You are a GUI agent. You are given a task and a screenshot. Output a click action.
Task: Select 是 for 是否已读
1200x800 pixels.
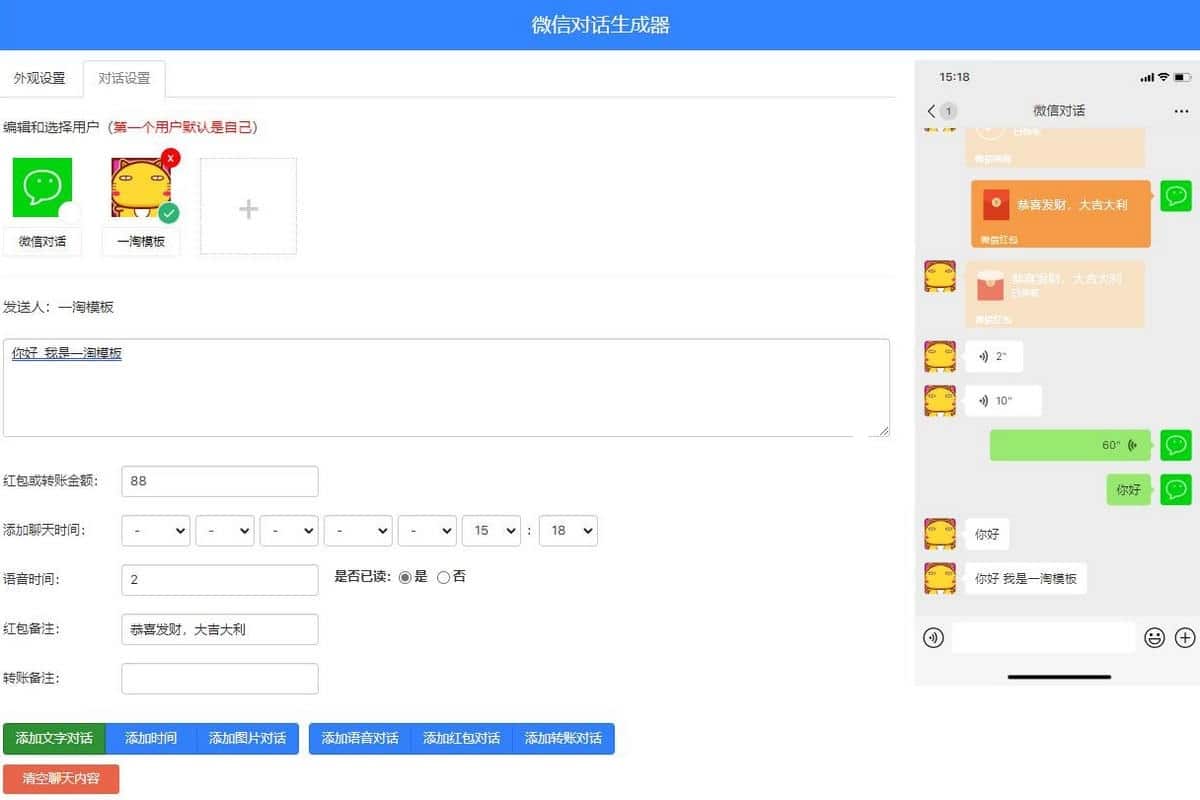point(405,577)
